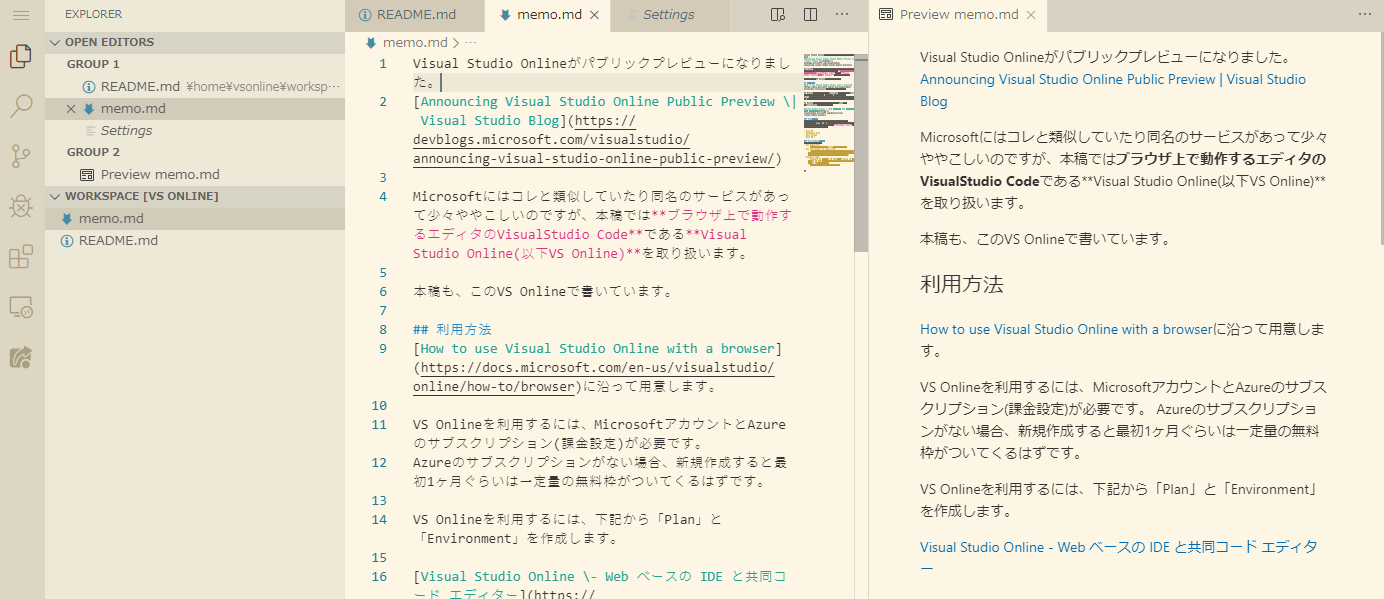Viewport: 1384px width, 599px height.
Task: Collapse the Open Editors section
Action: (x=195, y=42)
